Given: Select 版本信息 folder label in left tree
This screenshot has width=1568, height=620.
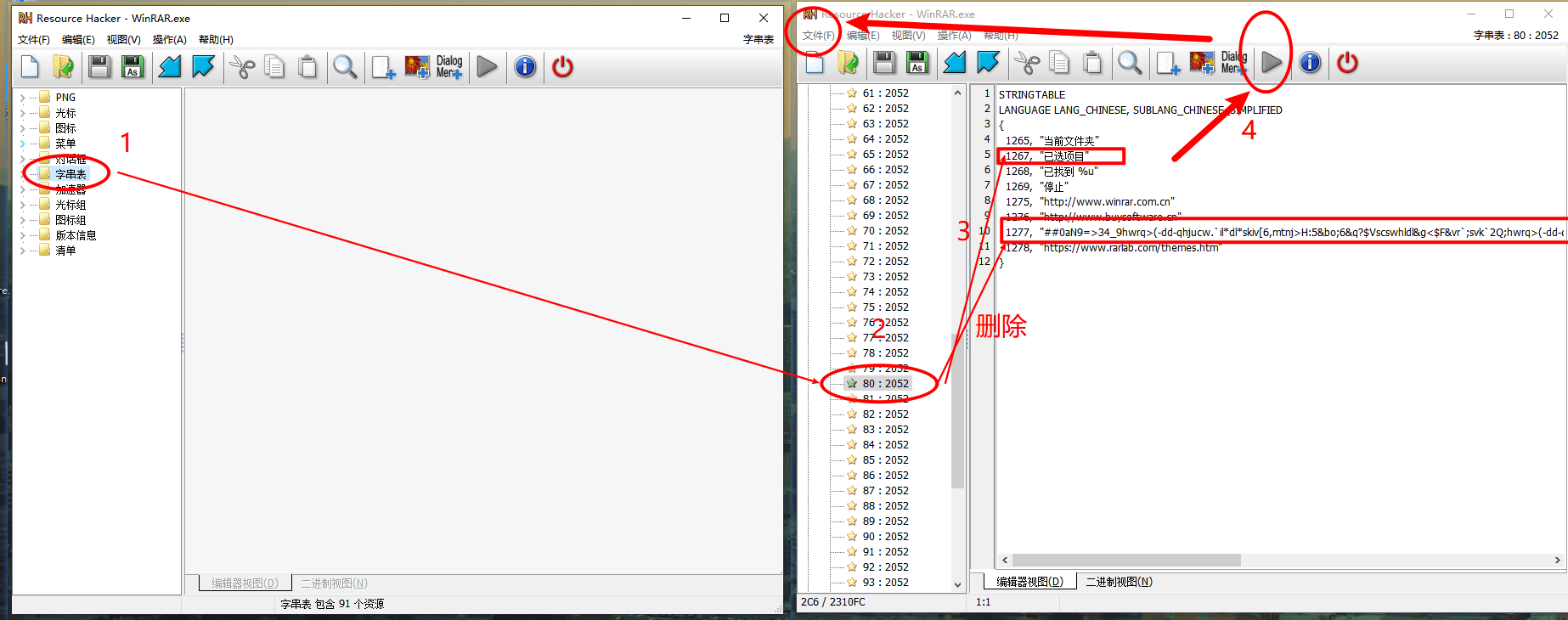Looking at the screenshot, I should [76, 235].
